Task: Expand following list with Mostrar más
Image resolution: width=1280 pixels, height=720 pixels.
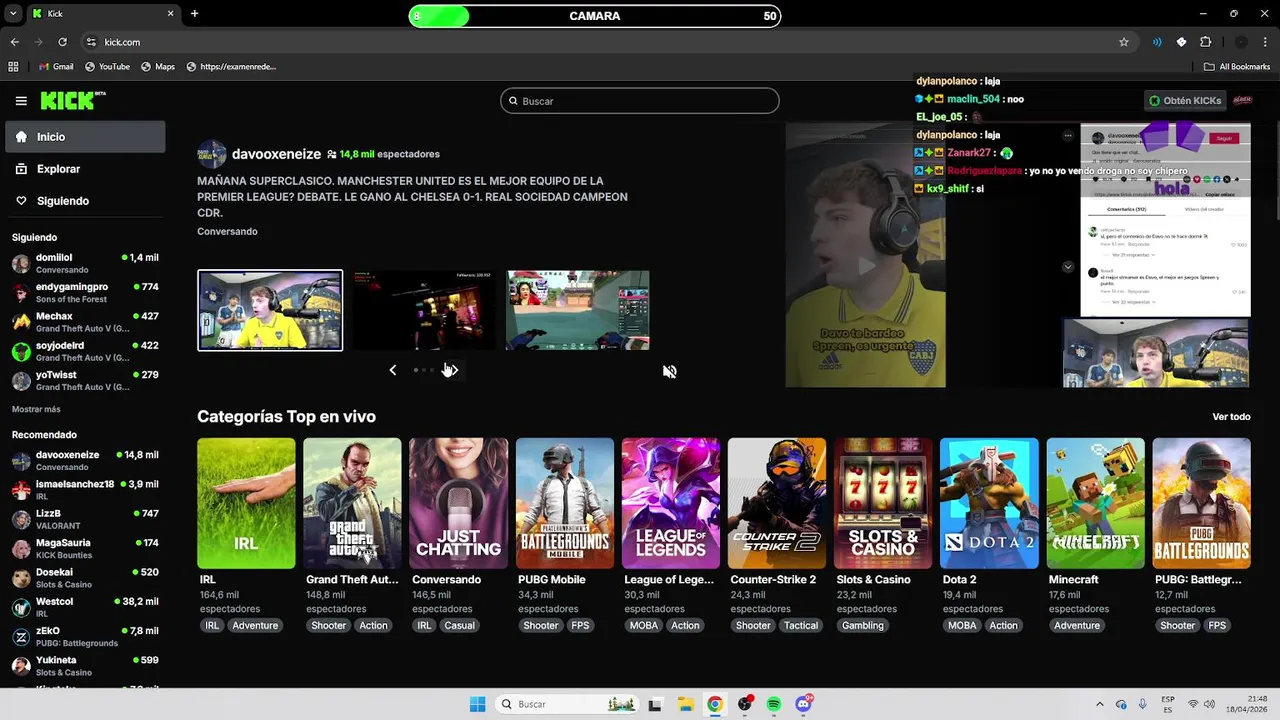Action: click(x=36, y=409)
